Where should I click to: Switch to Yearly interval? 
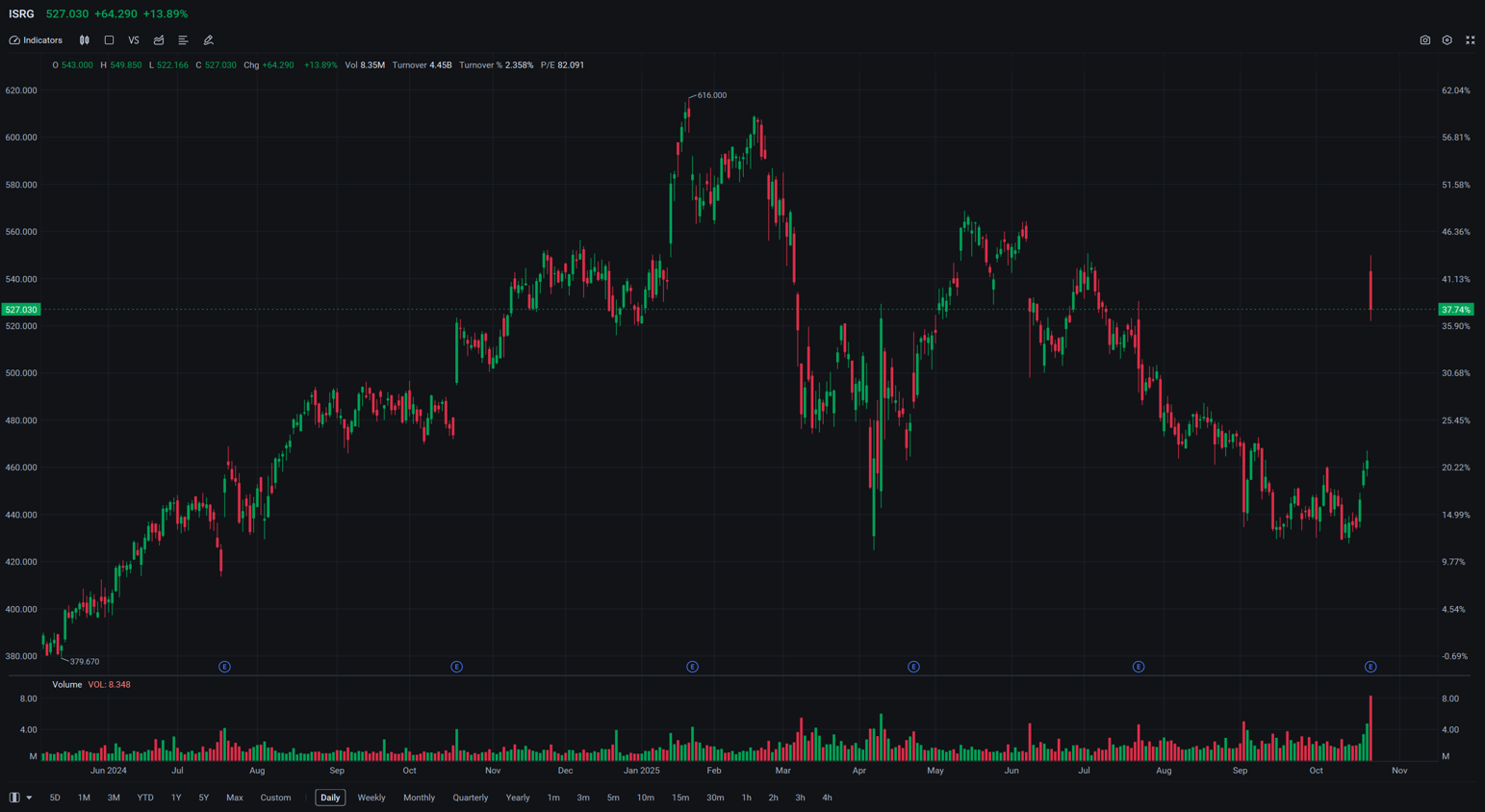(x=518, y=798)
